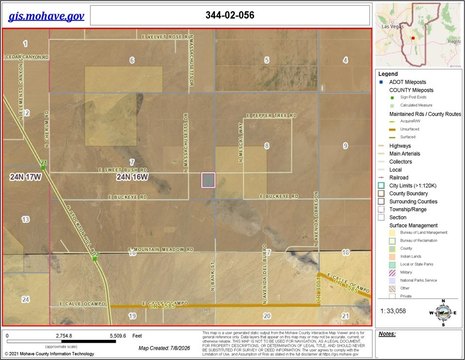Click the 2021 Mohave County Information Technology copyright
This screenshot has height=360, width=465.
point(50,354)
